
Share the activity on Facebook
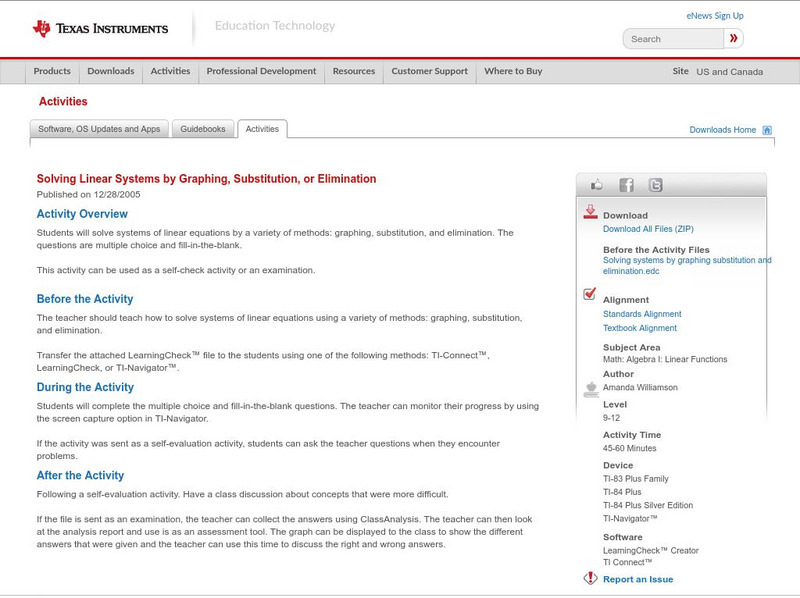627,185
